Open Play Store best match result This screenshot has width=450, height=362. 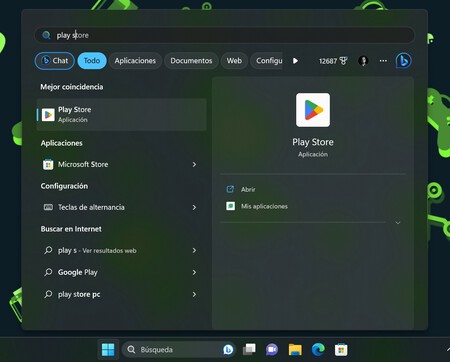click(121, 115)
